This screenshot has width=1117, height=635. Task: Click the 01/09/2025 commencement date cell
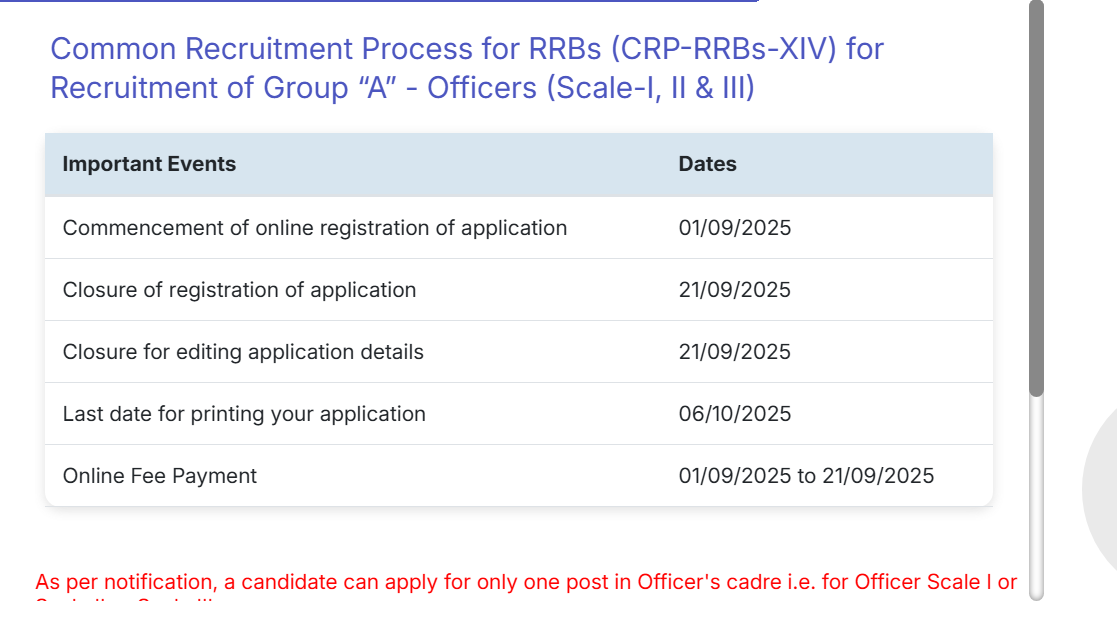(x=734, y=228)
